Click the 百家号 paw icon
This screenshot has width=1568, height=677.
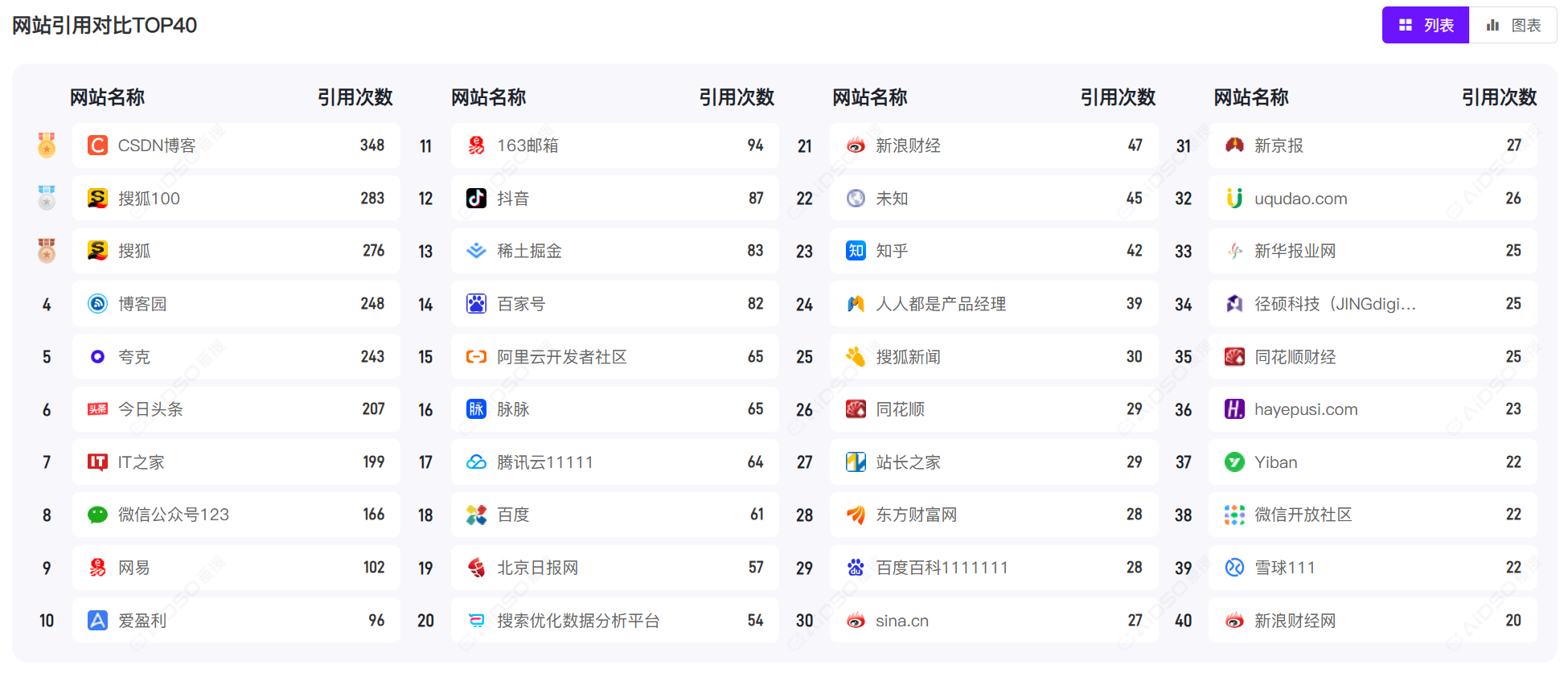pyautogui.click(x=476, y=304)
